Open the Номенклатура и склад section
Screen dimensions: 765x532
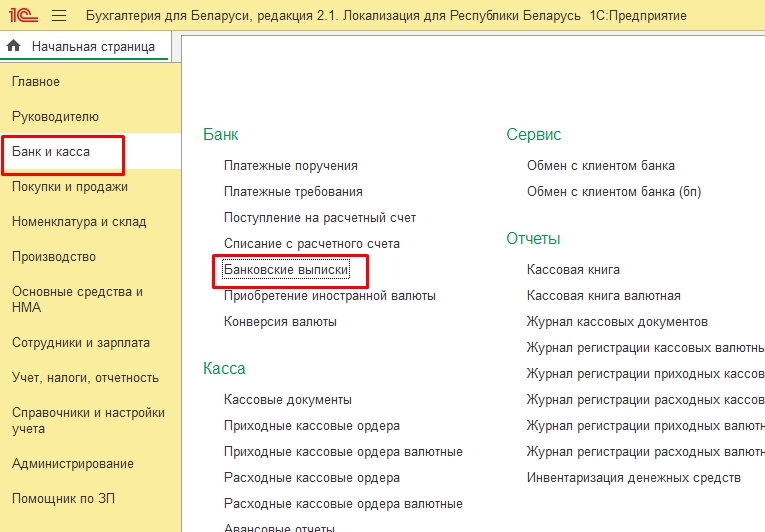pos(79,222)
